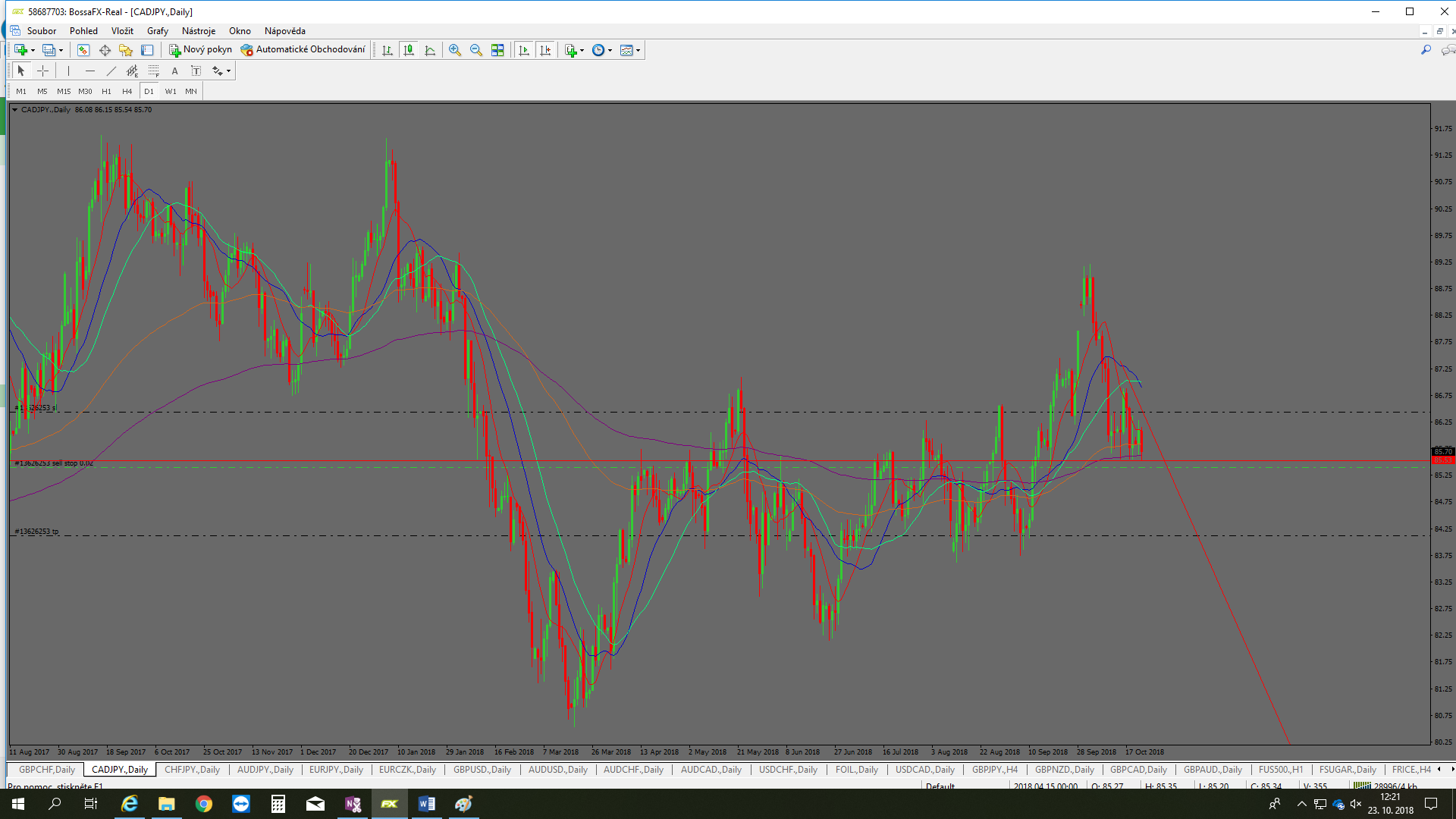1456x819 pixels.
Task: Click Automatické Obchodování button
Action: [x=303, y=50]
